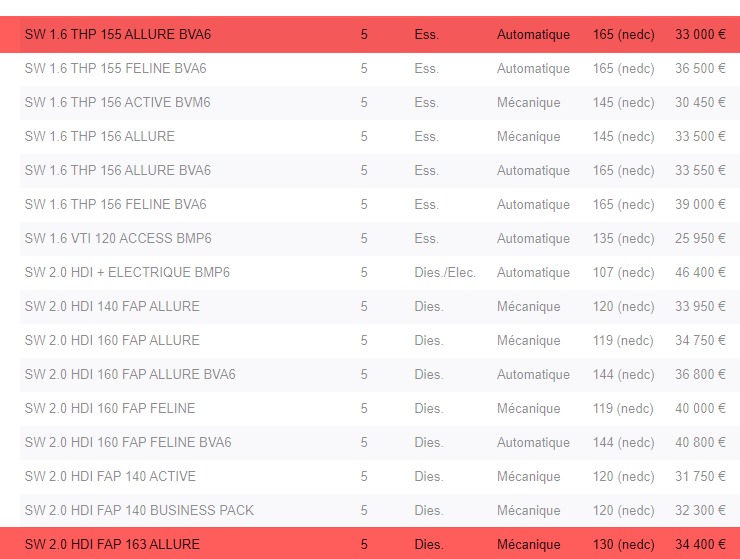The height and width of the screenshot is (559, 740).
Task: Select the SW 1.6 THP 155 ALLURE BVA6 row
Action: (x=118, y=35)
